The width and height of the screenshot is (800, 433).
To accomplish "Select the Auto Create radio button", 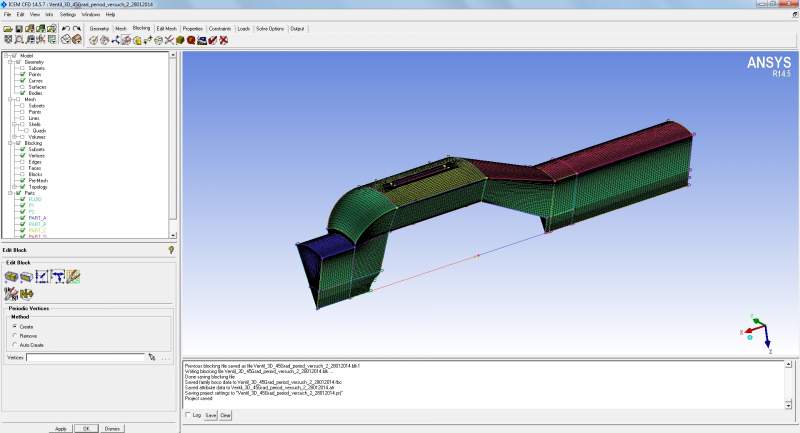I will tap(15, 345).
